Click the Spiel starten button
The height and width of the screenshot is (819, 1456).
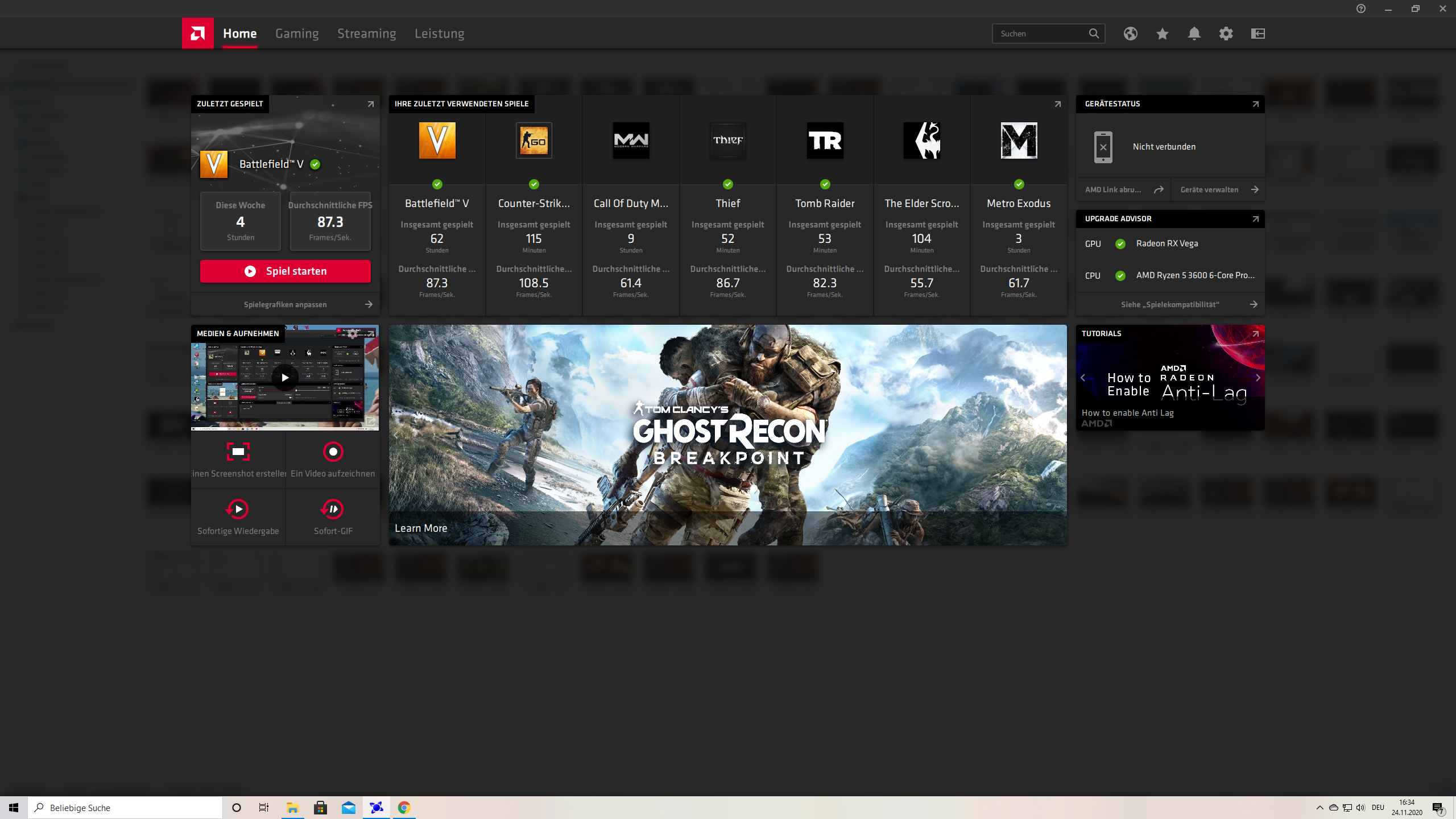[285, 271]
